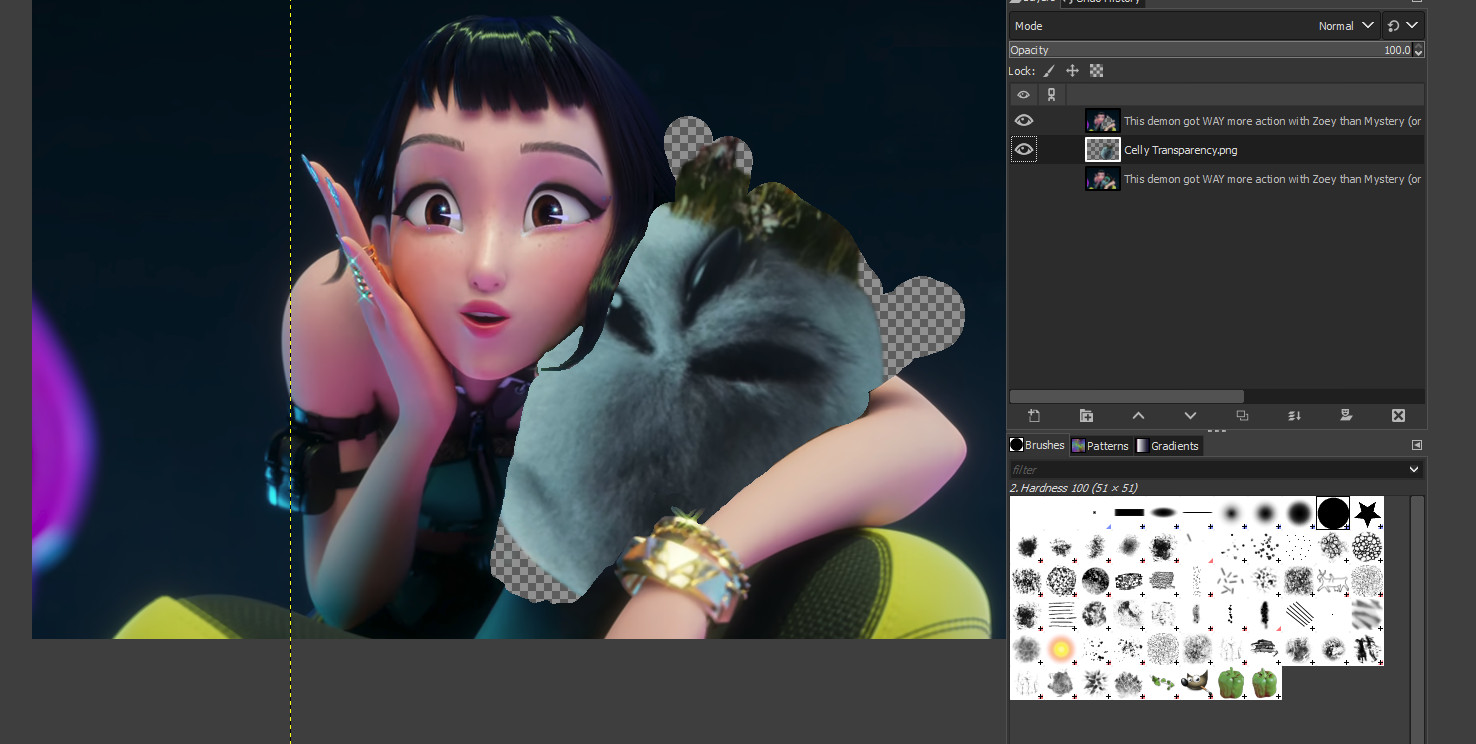Image resolution: width=1476 pixels, height=744 pixels.
Task: Select the animal outline brush
Action: pyautogui.click(x=1333, y=581)
